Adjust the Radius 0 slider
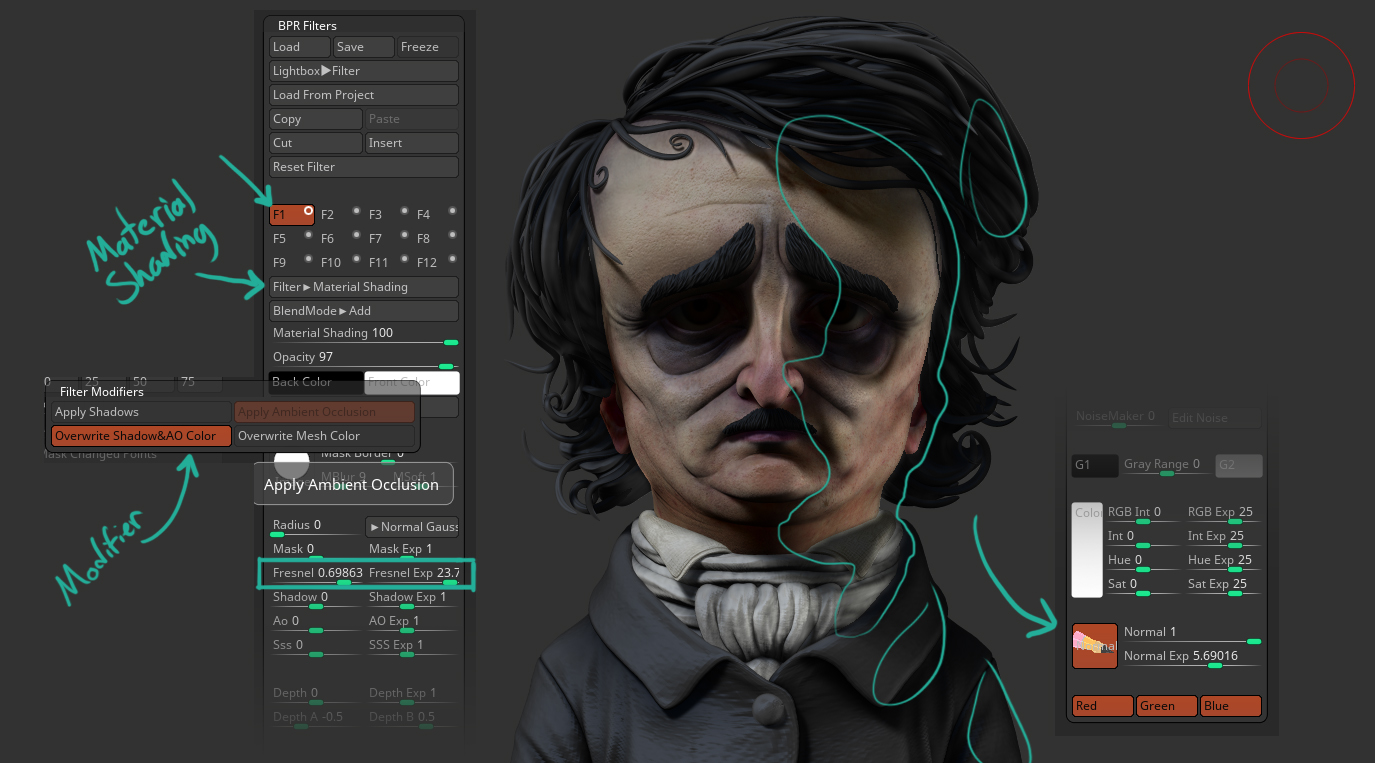Viewport: 1375px width, 763px height. (x=316, y=527)
